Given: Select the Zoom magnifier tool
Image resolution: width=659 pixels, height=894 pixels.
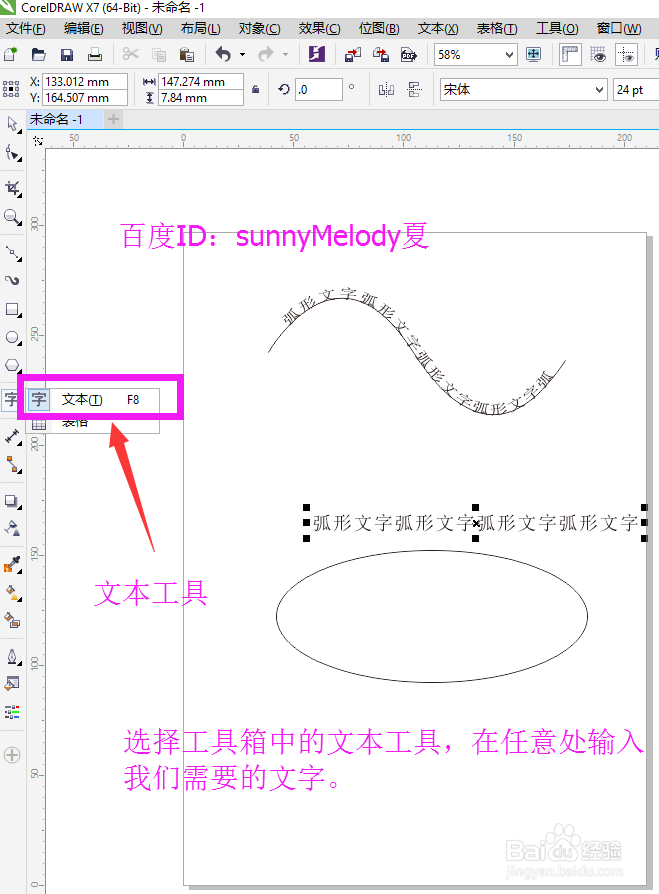Looking at the screenshot, I should [x=13, y=217].
